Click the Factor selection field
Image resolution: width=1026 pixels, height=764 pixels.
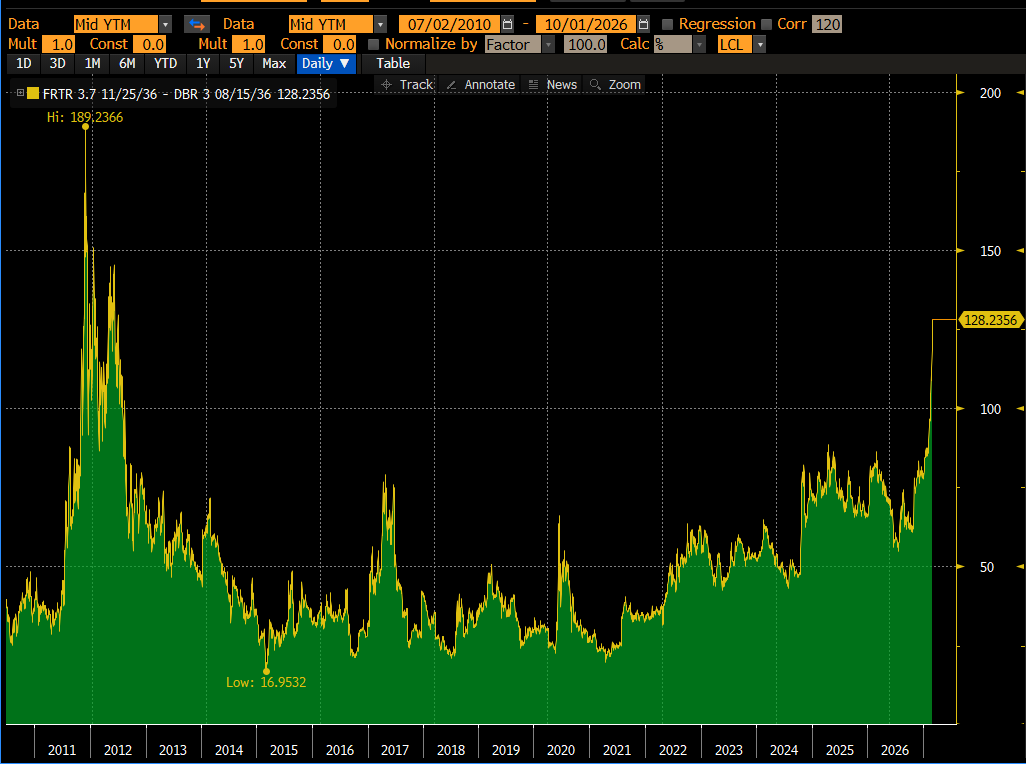coord(514,44)
